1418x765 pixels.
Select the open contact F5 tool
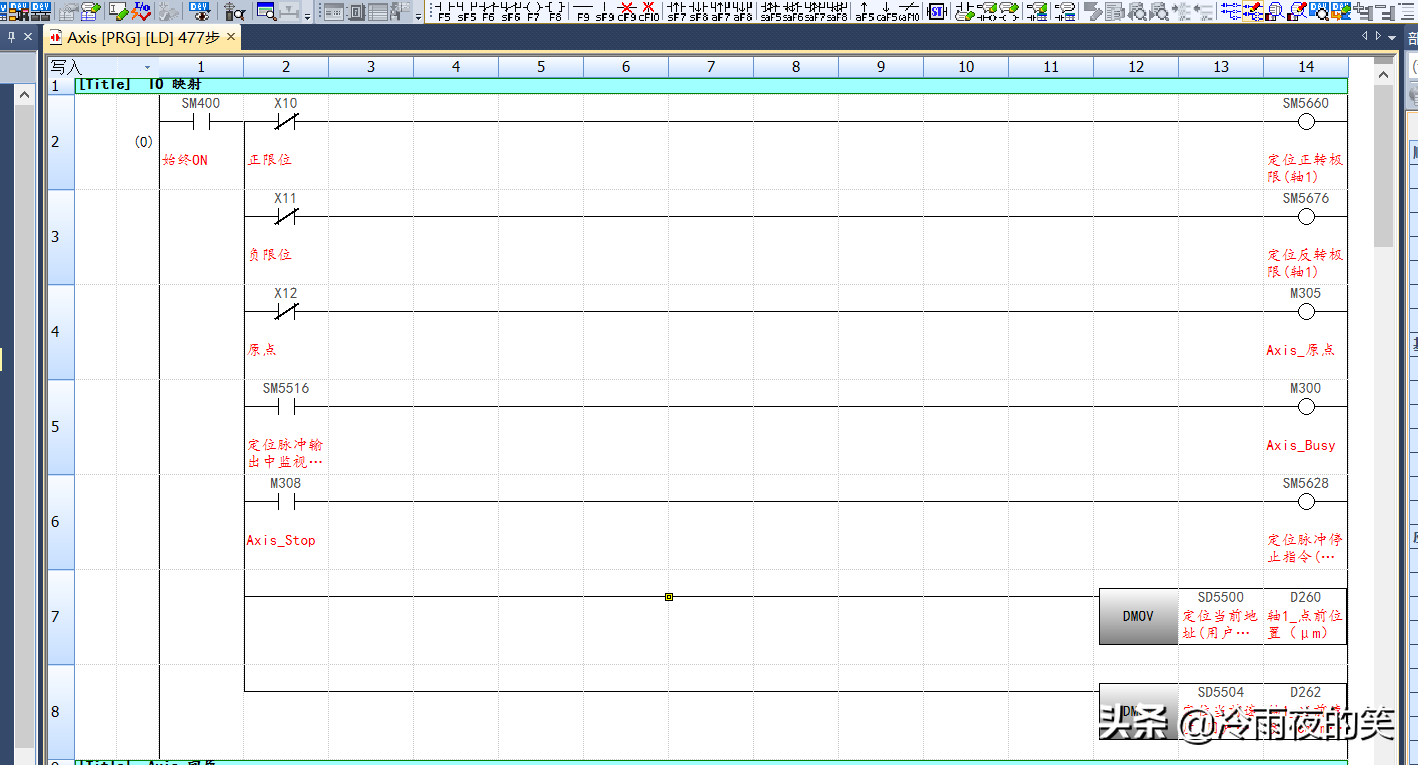[x=444, y=12]
